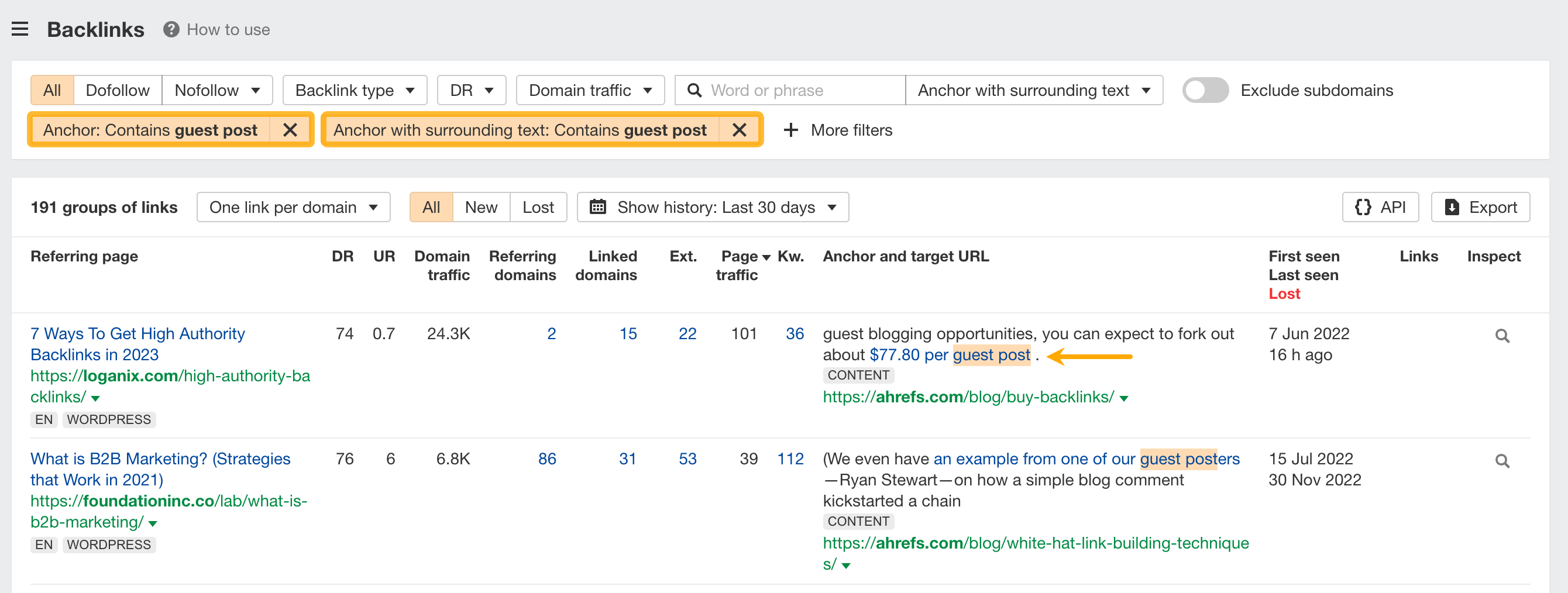Click Ext. value 53 in B2B row
Viewport: 1568px width, 593px height.
click(688, 458)
